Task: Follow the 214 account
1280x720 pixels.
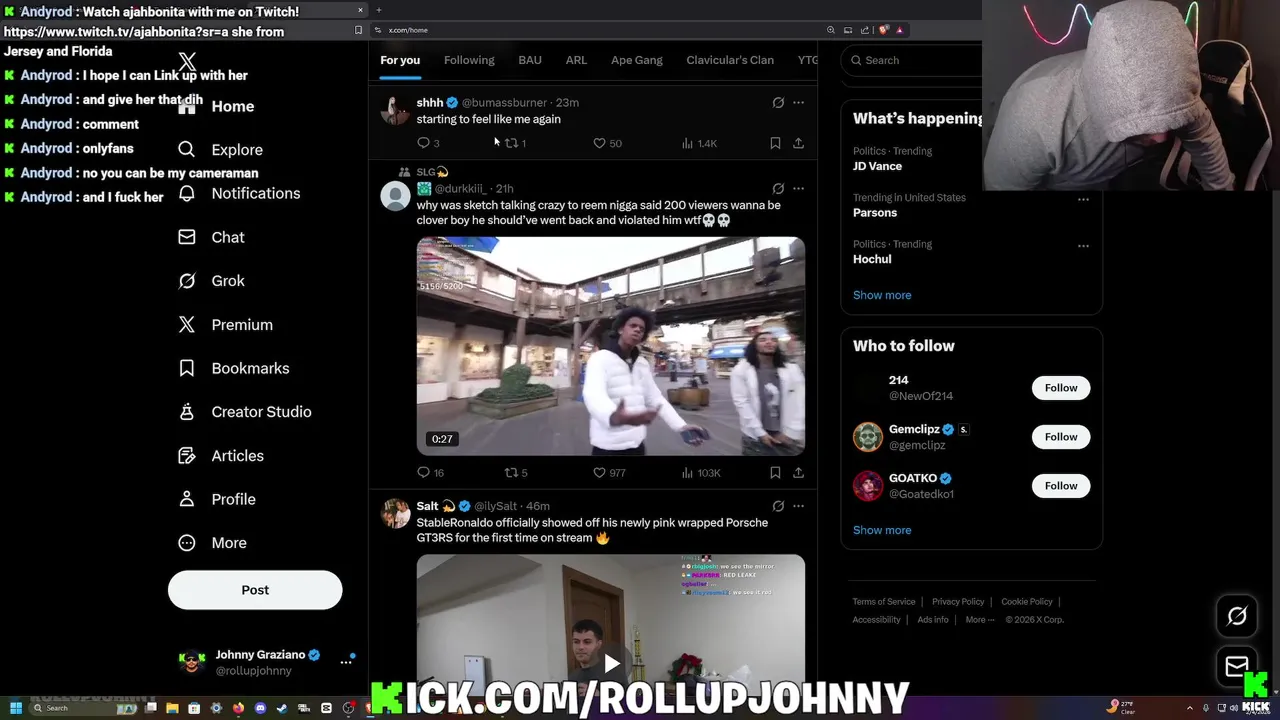Action: 1061,388
